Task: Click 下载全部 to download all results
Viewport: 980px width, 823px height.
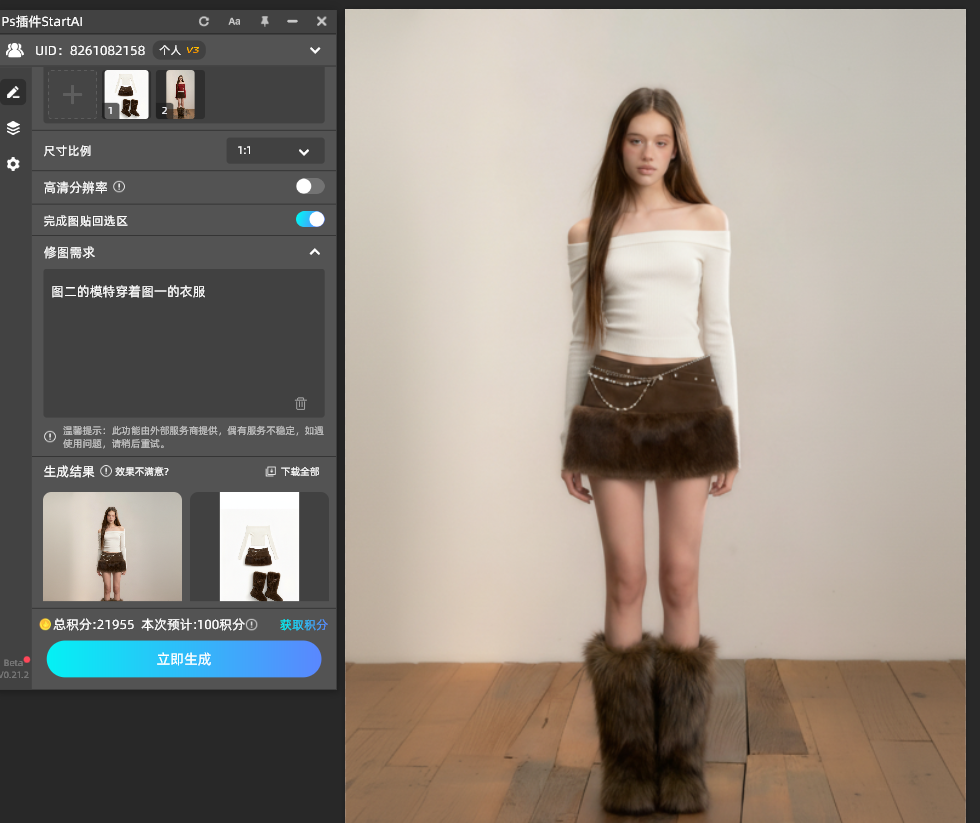Action: (293, 471)
